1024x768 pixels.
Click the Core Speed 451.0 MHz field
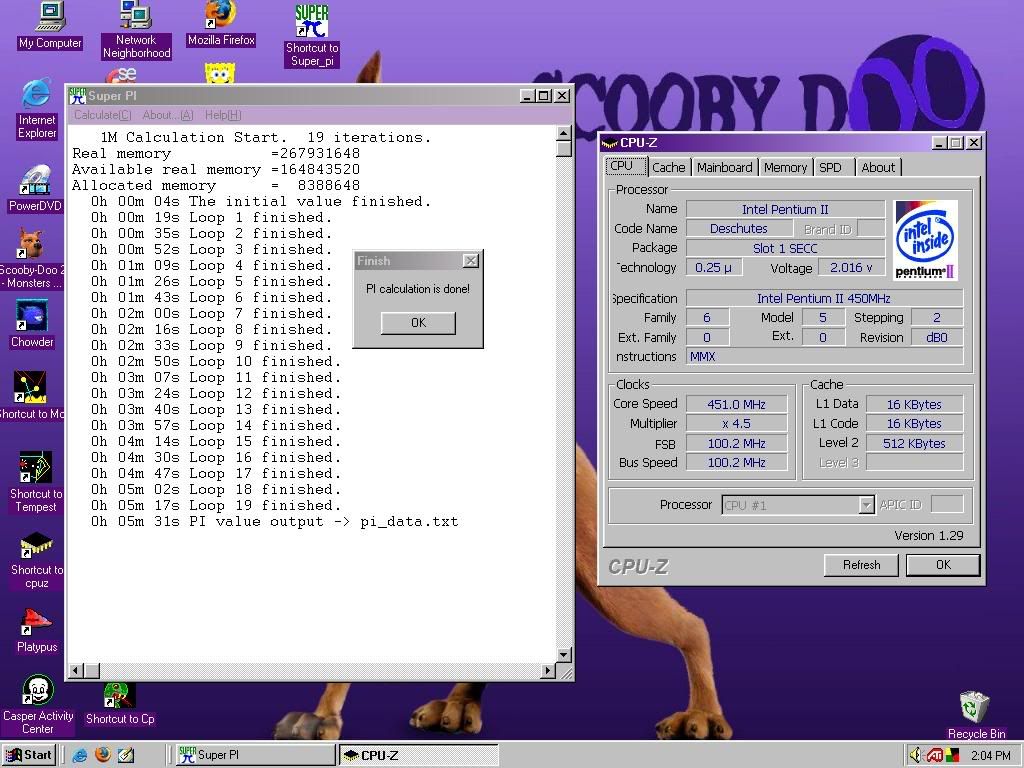737,404
